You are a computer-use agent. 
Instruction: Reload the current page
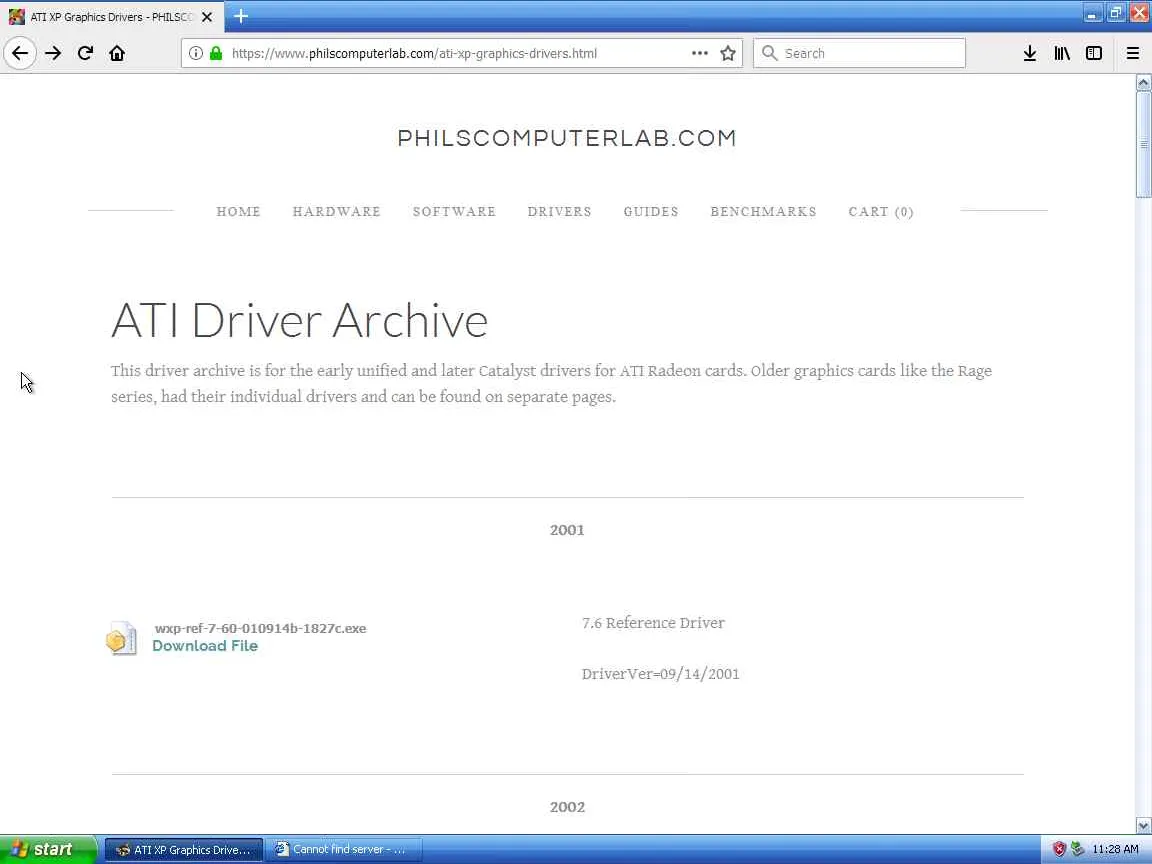[85, 53]
